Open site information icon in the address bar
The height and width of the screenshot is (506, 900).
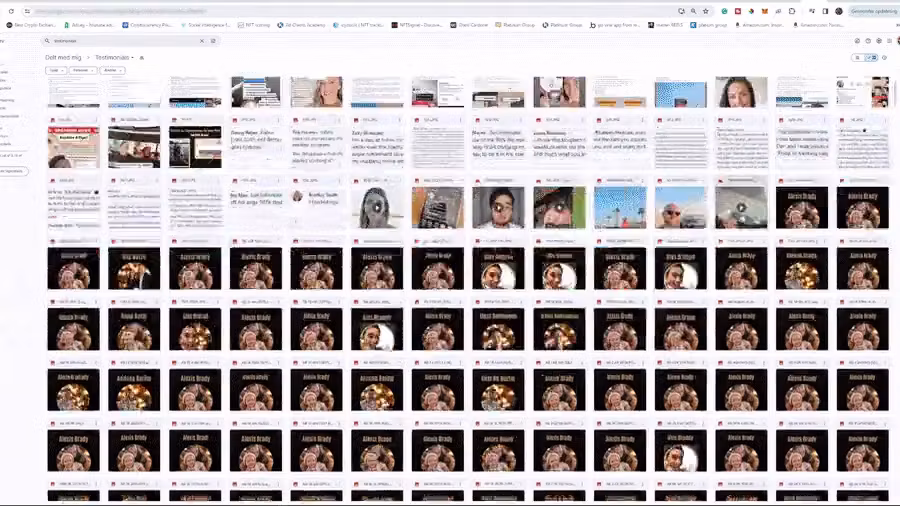tap(27, 11)
